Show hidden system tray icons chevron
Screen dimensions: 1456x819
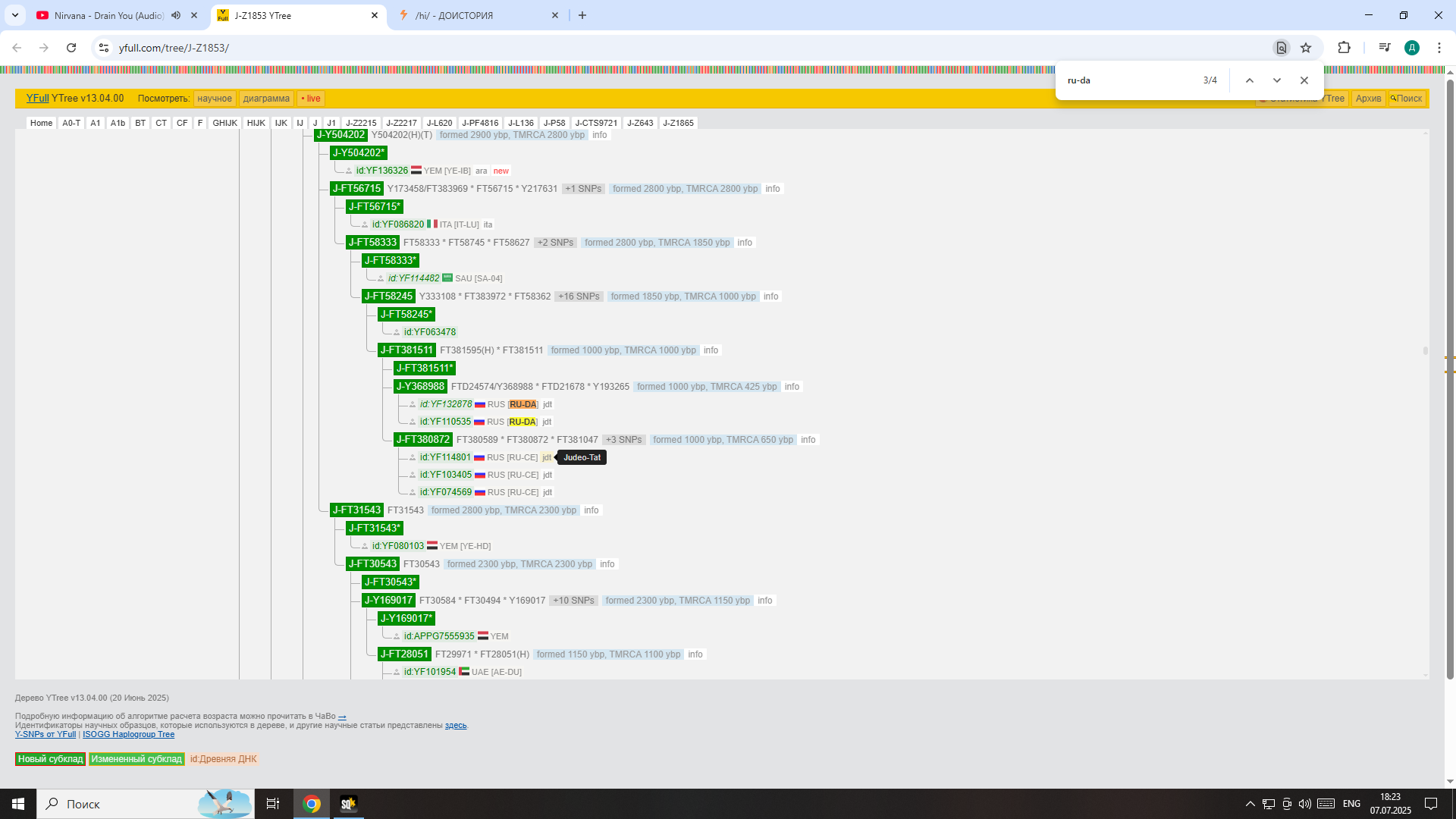pyautogui.click(x=1250, y=804)
